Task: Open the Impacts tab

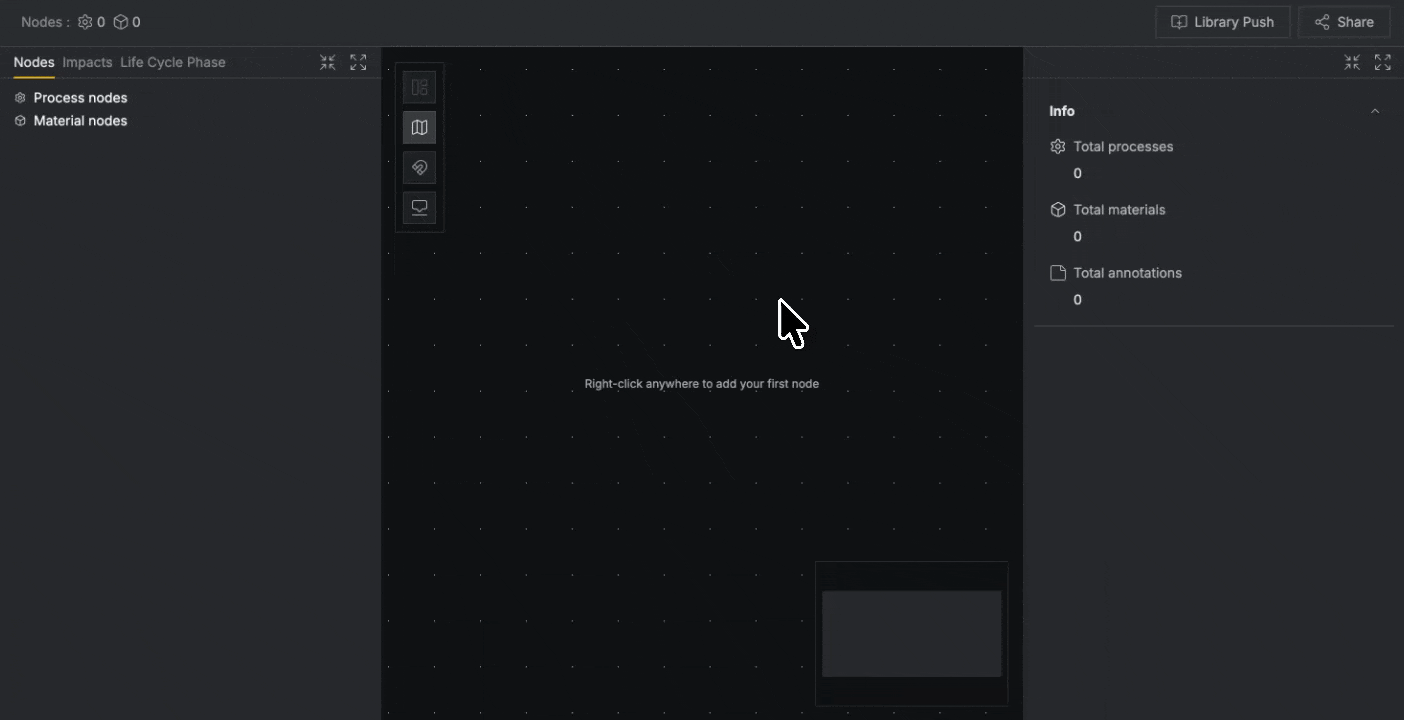Action: 87,62
